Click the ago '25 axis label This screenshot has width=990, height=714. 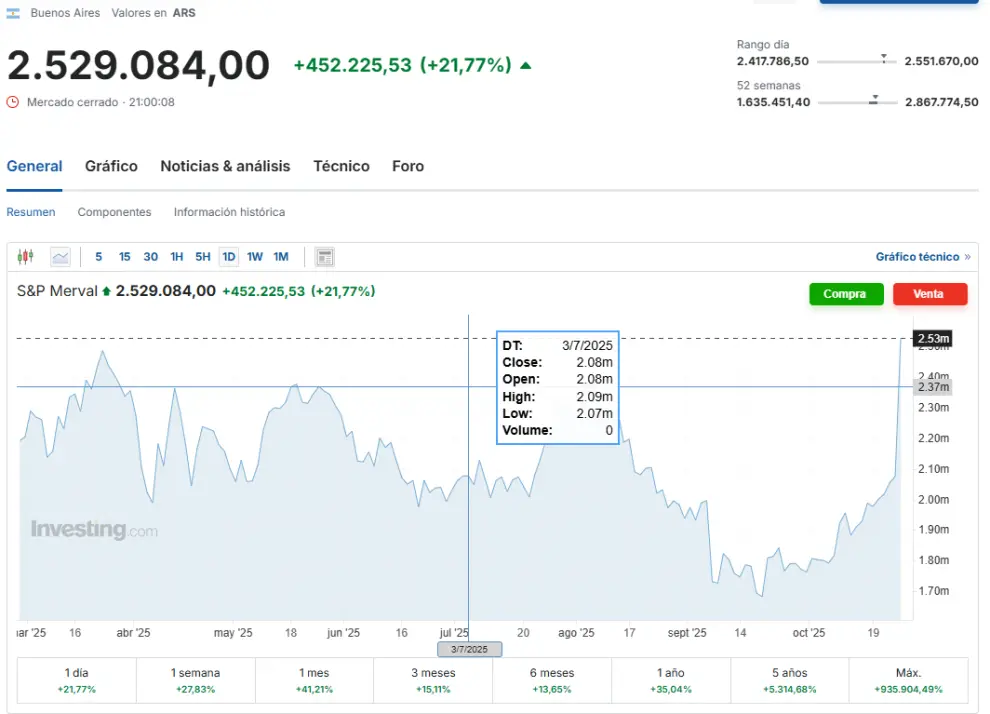coord(576,633)
